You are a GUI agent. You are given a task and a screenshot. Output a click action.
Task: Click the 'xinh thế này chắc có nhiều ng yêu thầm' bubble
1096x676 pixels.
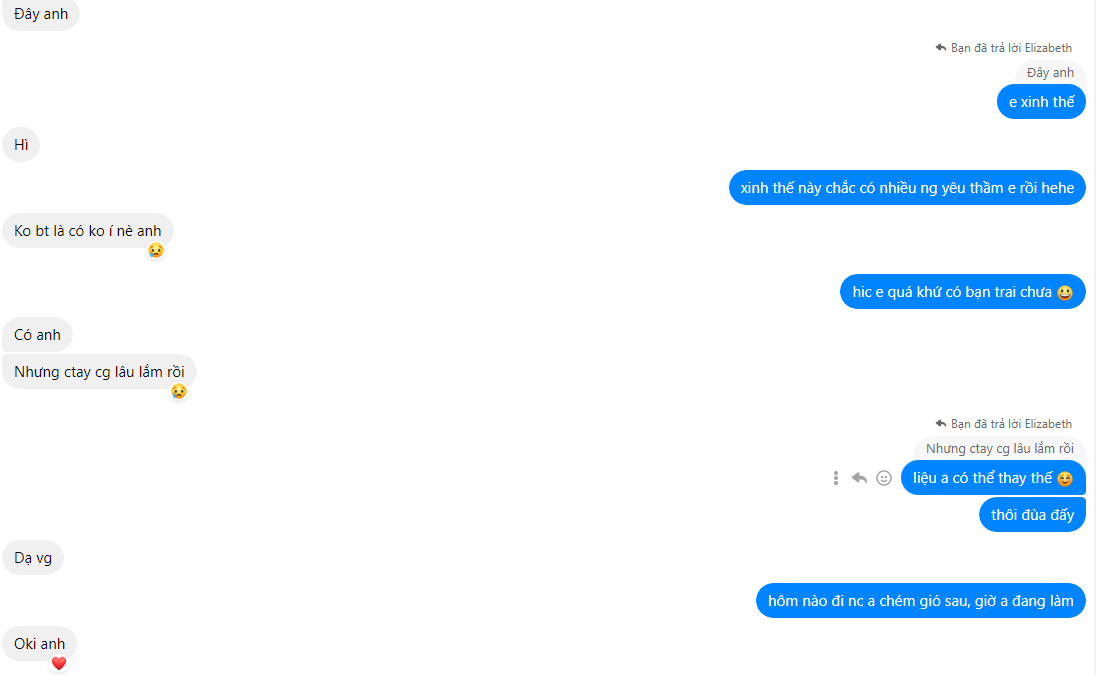coord(907,187)
